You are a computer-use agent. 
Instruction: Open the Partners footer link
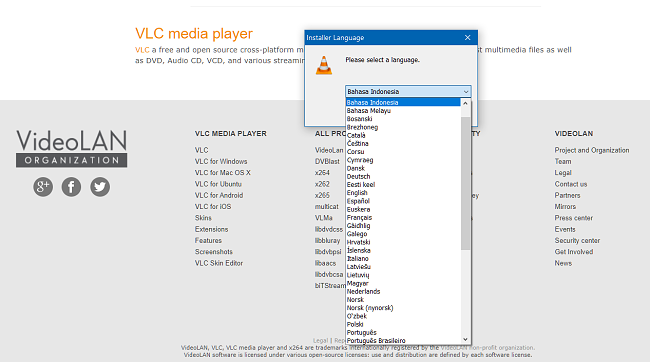pyautogui.click(x=568, y=195)
